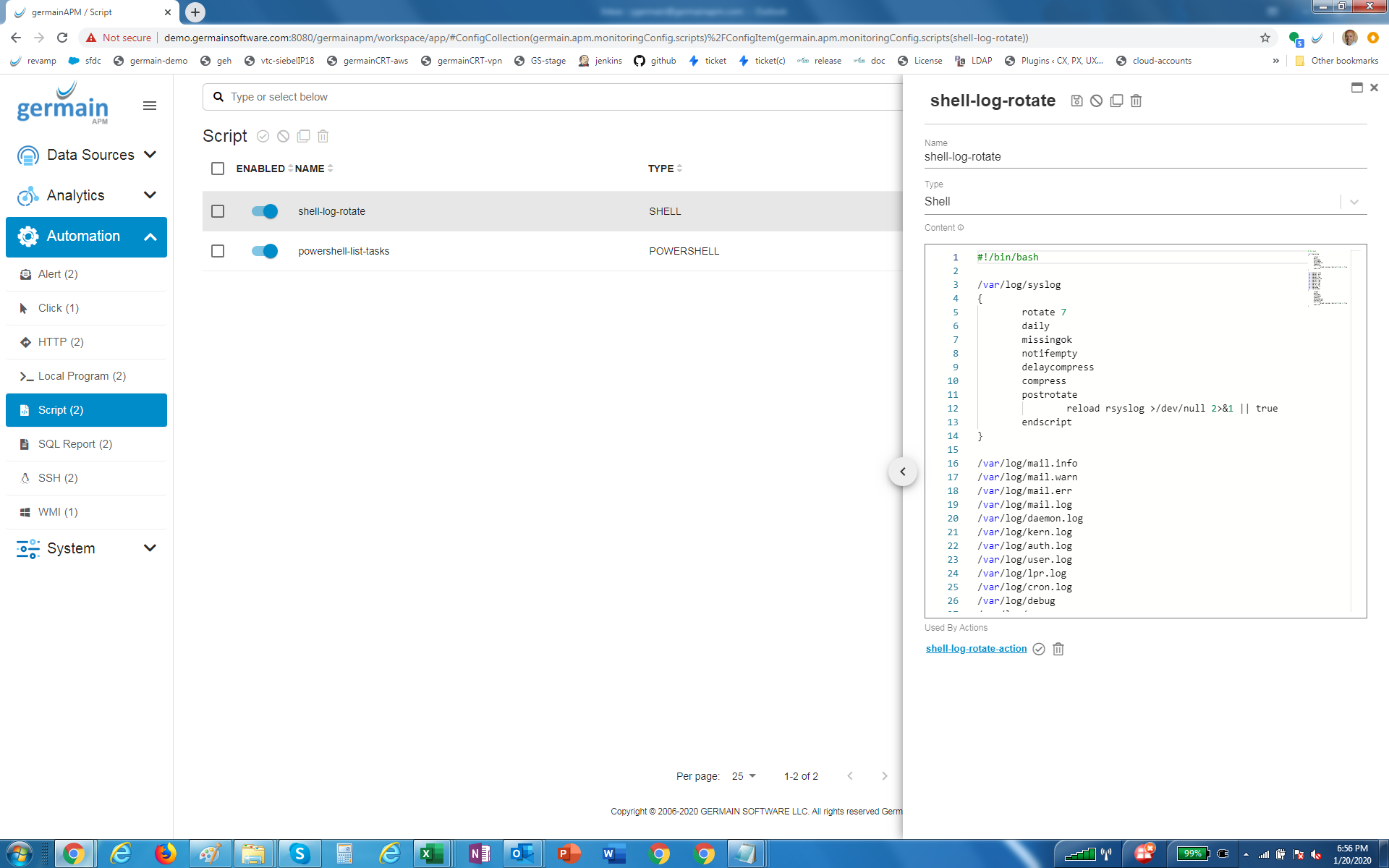Open the SQL Report (2) menu item
Screen dimensions: 1389x868
[75, 444]
